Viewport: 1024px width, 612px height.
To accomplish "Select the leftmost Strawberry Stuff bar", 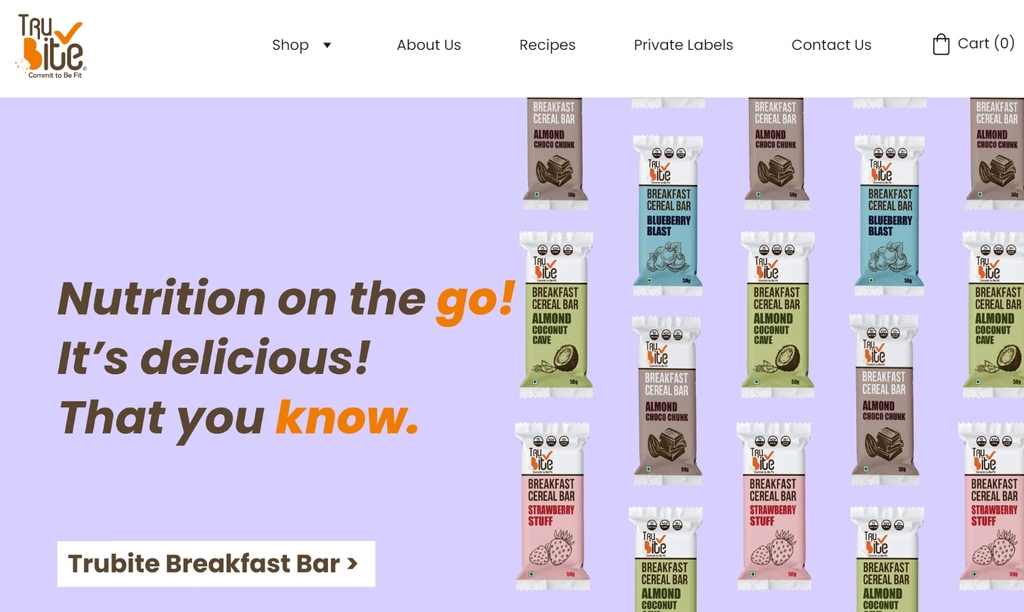I will click(x=552, y=505).
